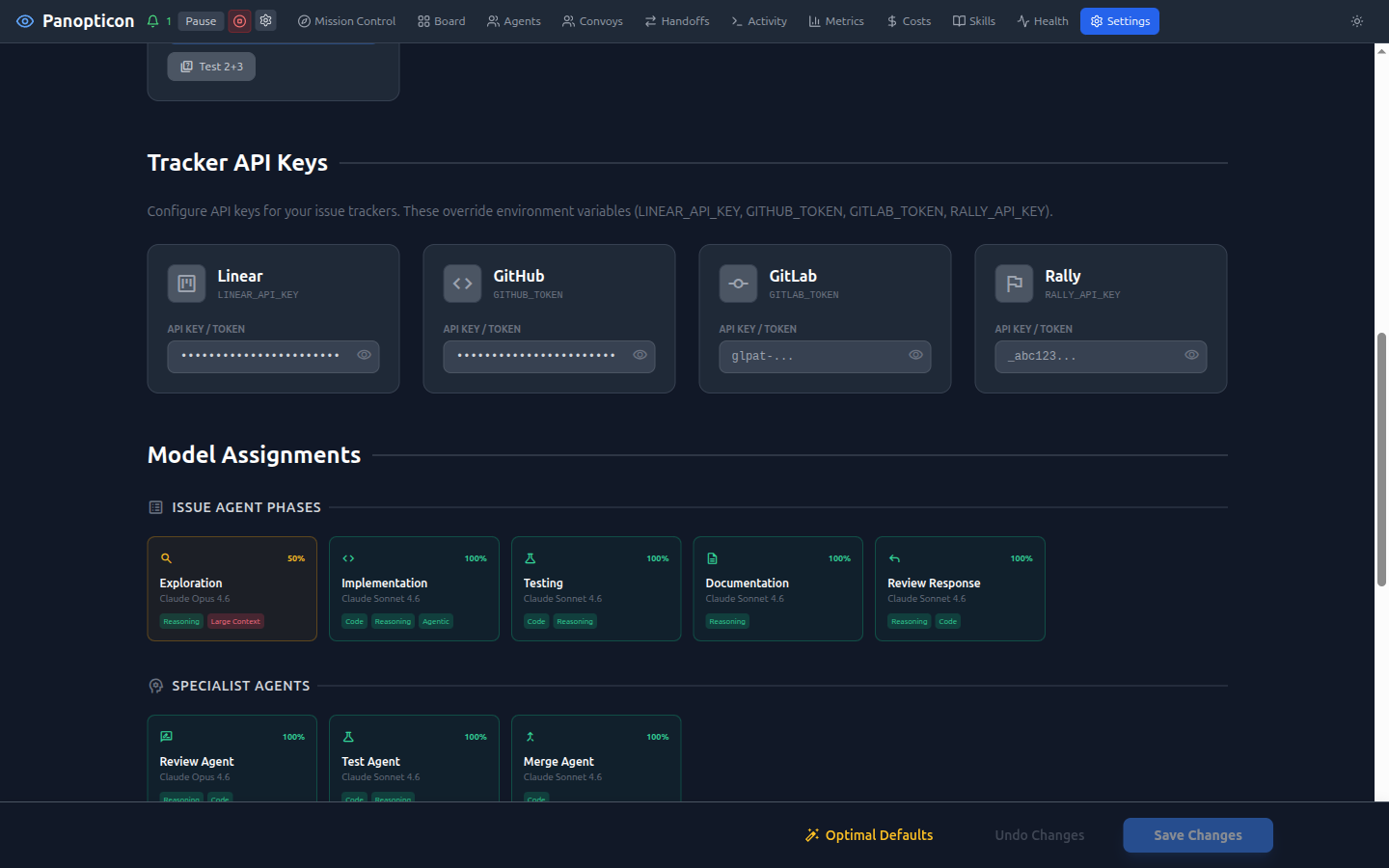
Task: Open the Review Response phase card
Action: tap(960, 588)
